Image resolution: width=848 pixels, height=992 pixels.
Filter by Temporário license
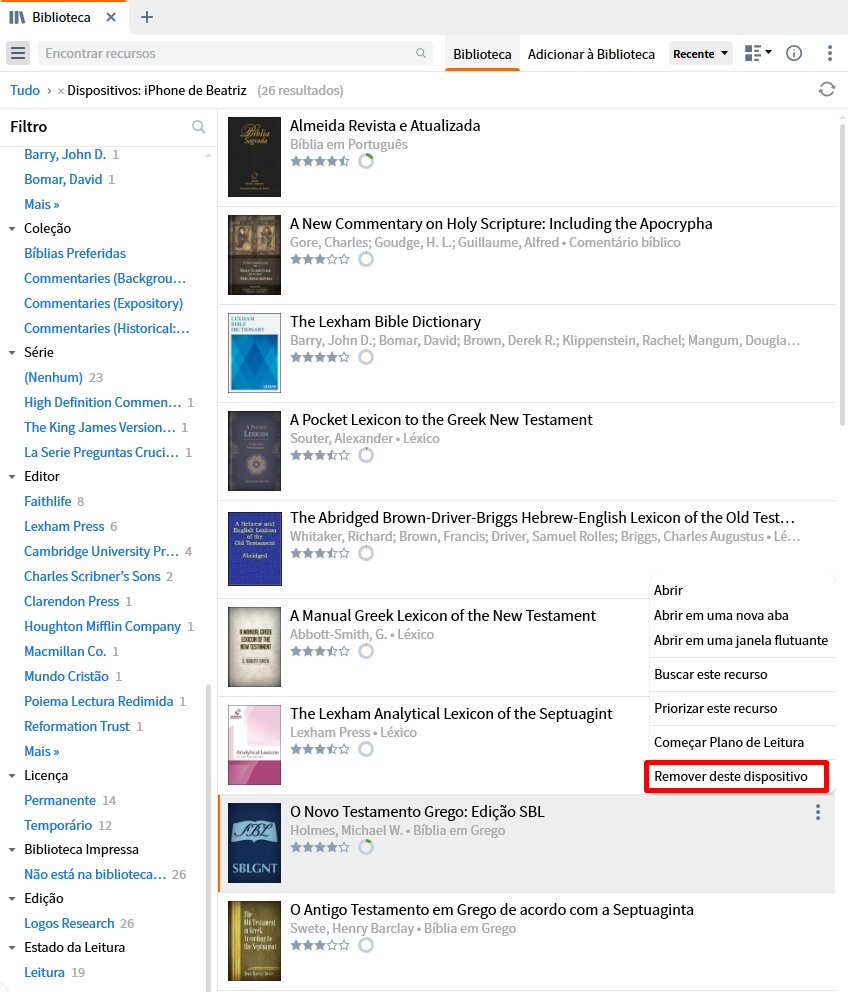(x=58, y=826)
